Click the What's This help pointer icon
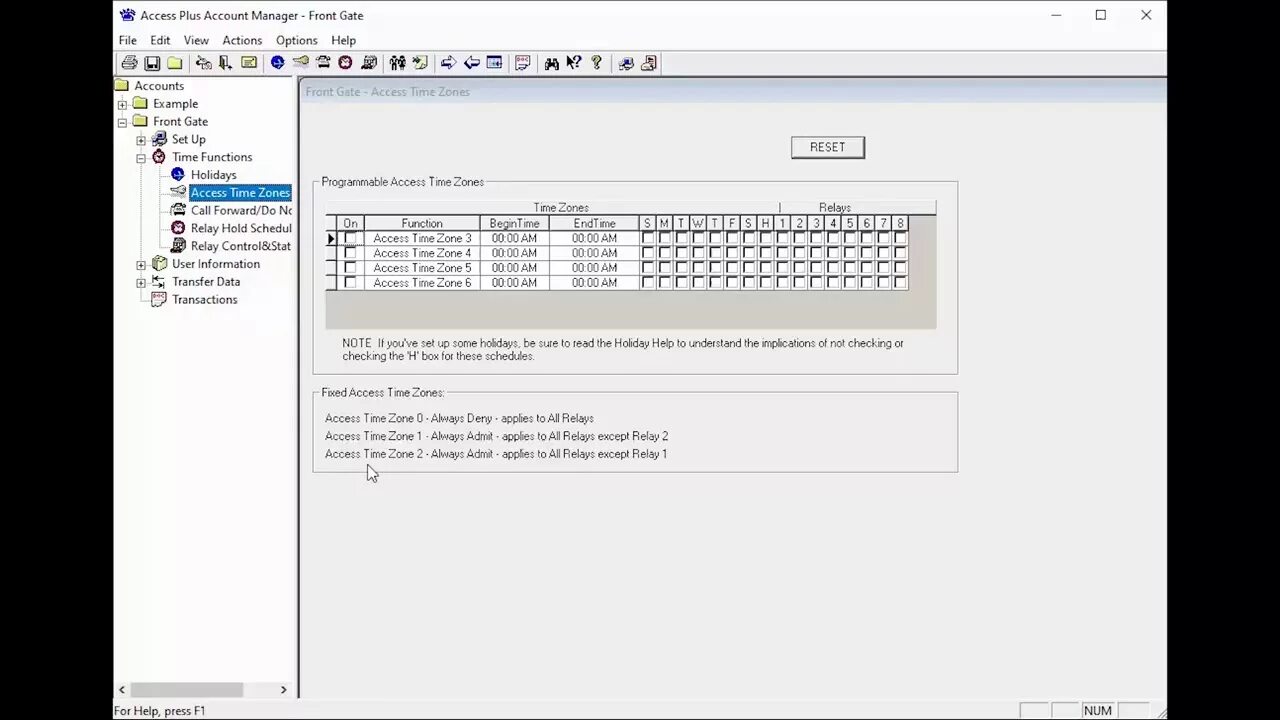 coord(574,63)
